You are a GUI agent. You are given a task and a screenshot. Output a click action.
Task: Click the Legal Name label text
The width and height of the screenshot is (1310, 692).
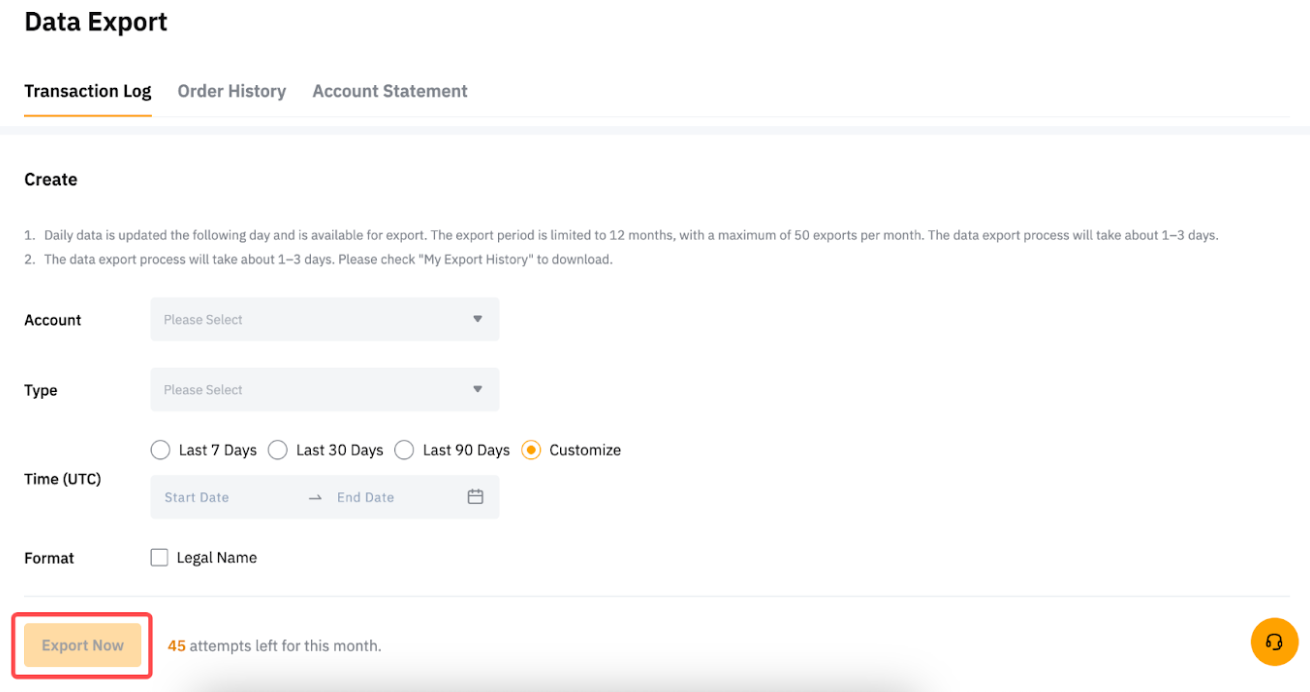tap(216, 558)
